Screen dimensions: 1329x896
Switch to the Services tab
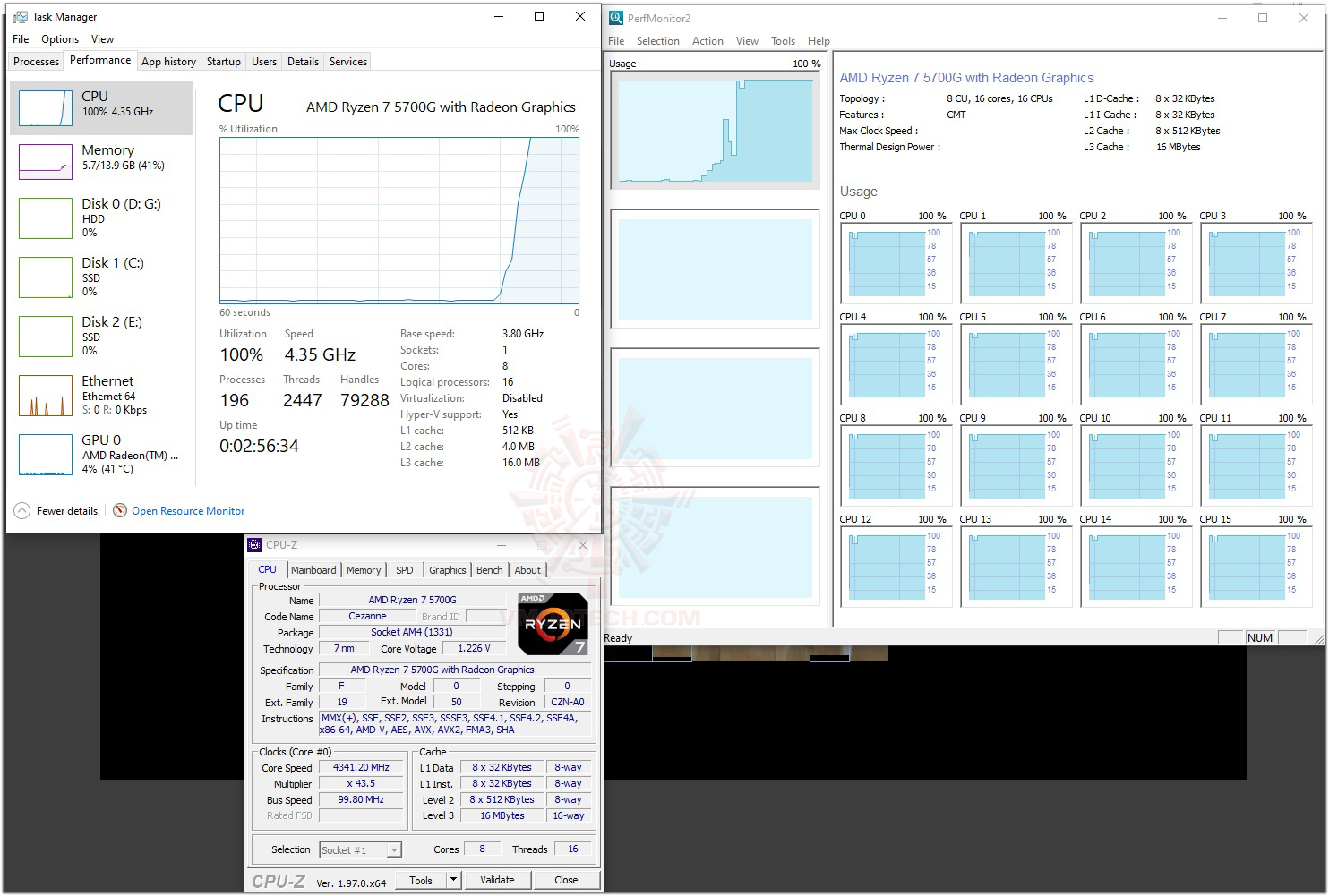[x=348, y=62]
